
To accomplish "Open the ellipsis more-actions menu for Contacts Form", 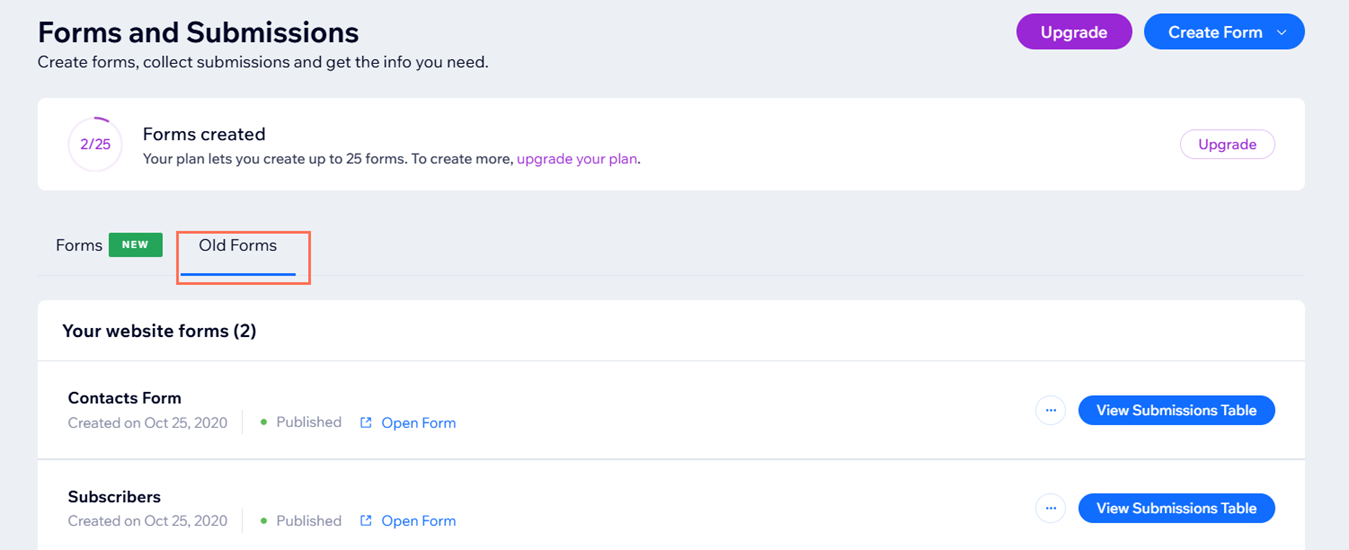I will pos(1050,410).
